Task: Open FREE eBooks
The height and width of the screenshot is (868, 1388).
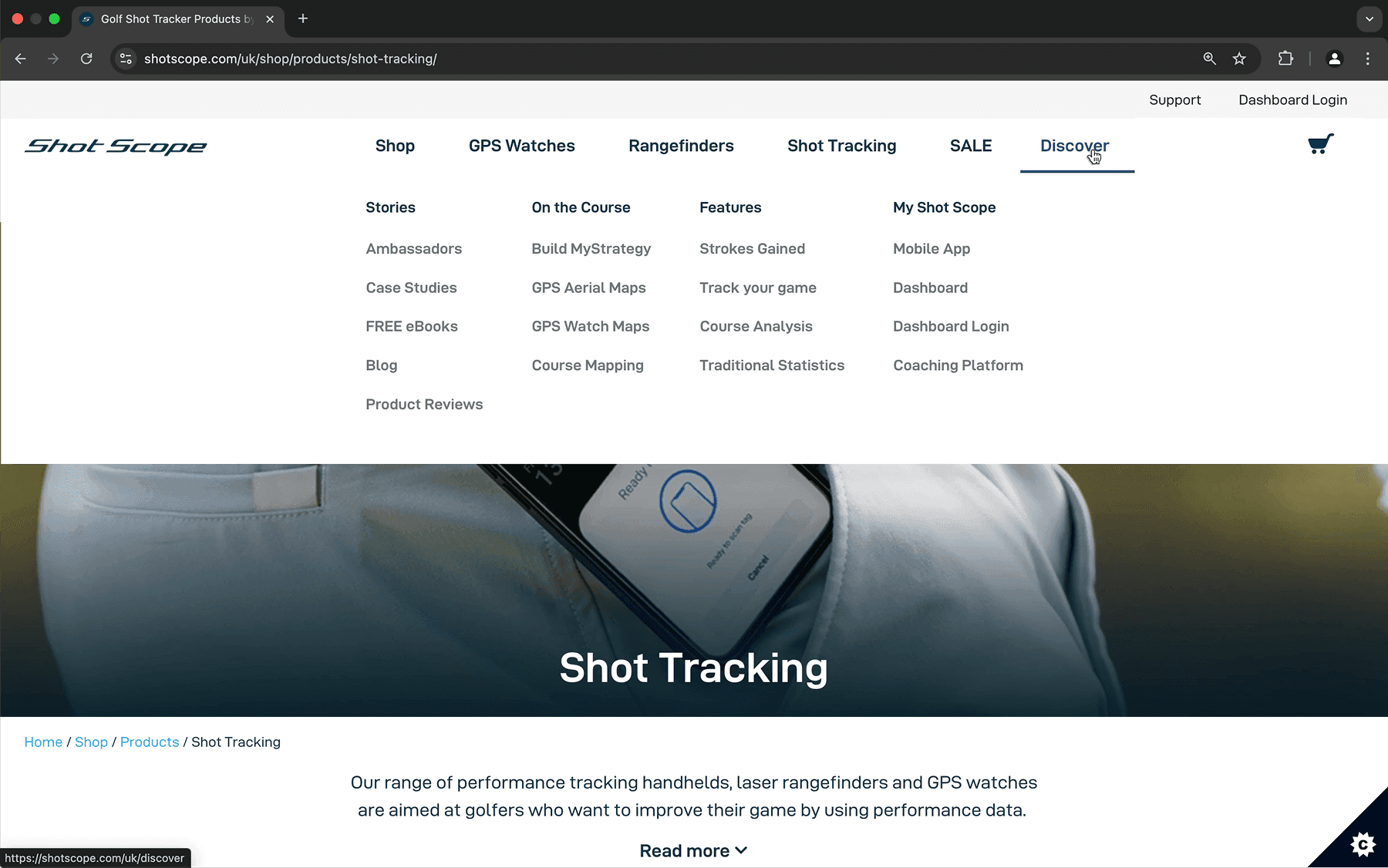Action: (x=412, y=326)
